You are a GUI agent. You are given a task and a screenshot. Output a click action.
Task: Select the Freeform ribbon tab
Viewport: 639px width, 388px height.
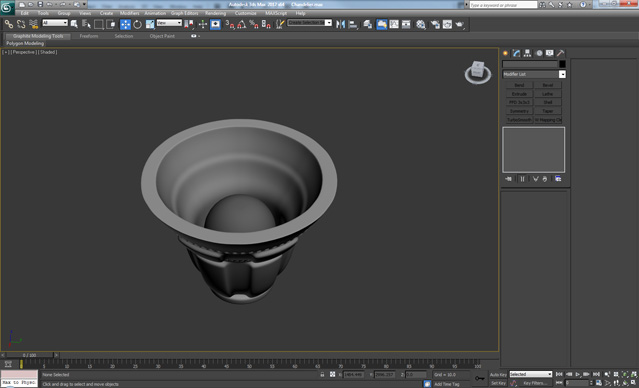click(89, 36)
